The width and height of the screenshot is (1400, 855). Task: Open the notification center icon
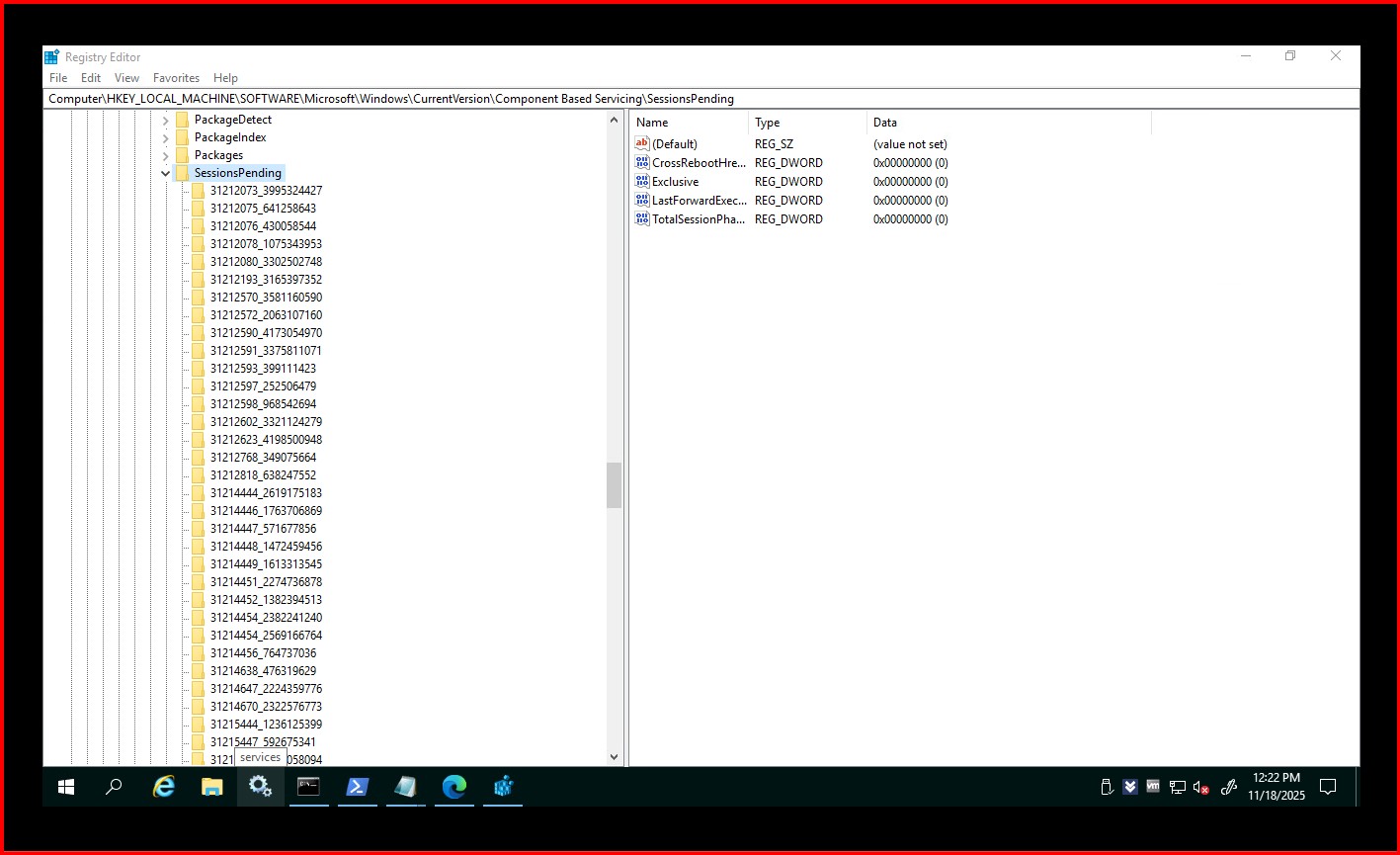coord(1328,788)
